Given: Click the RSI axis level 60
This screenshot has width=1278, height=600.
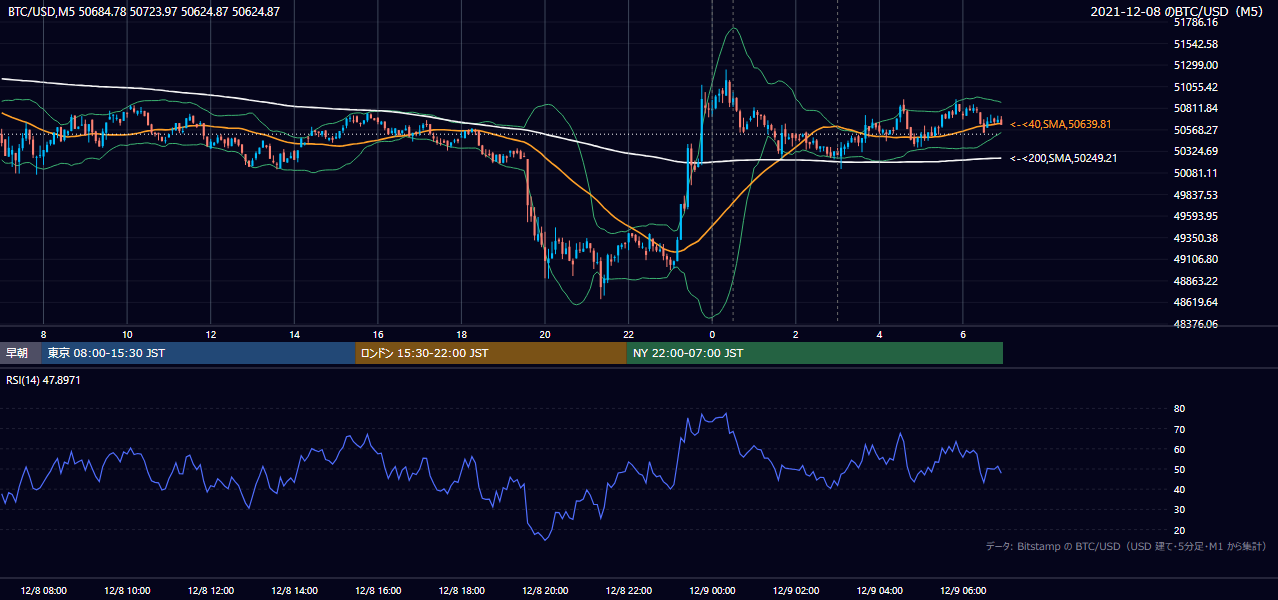Looking at the screenshot, I should 1179,449.
